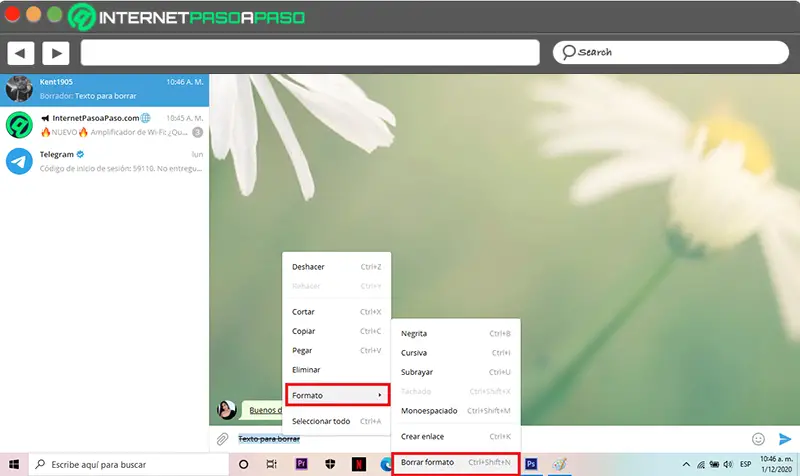Select Cortar in the context menu
800x476 pixels.
click(337, 312)
